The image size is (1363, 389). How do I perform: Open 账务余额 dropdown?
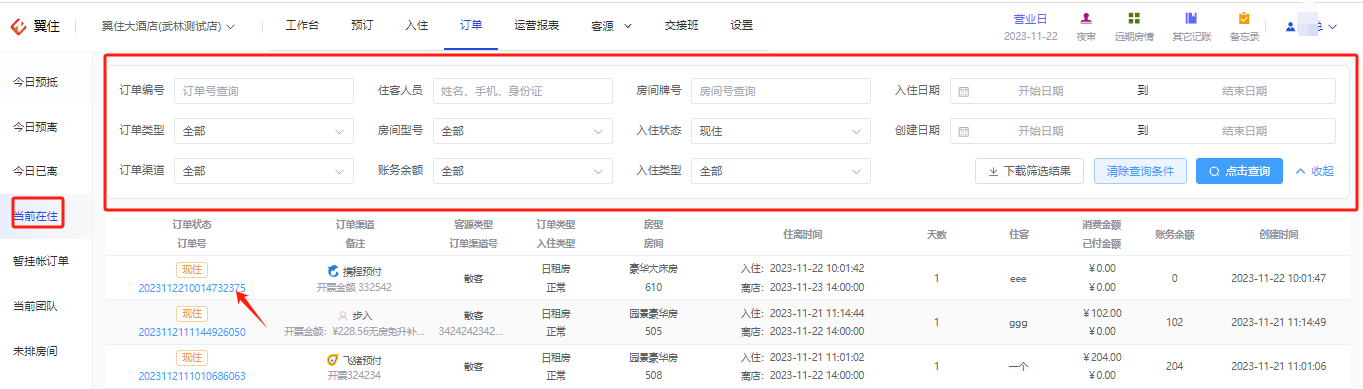[523, 171]
